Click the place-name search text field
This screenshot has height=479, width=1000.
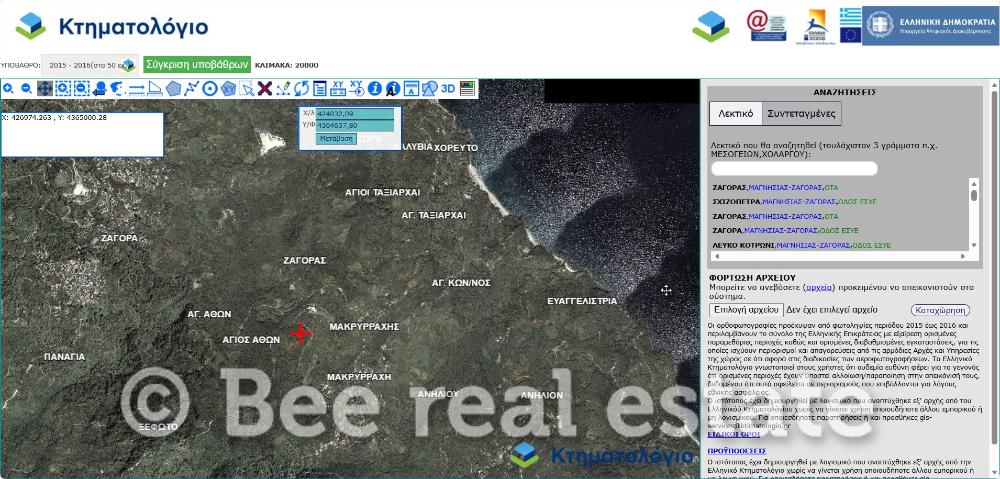click(794, 168)
